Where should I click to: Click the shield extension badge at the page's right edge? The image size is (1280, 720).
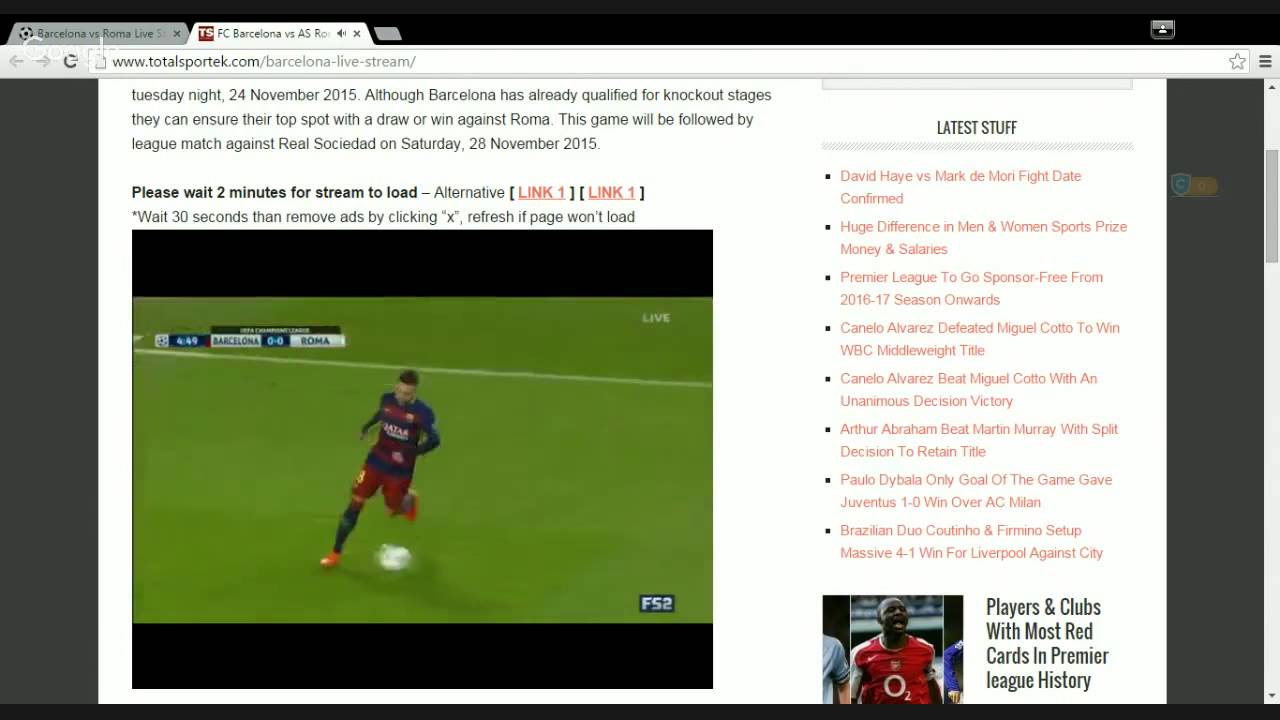click(1193, 185)
